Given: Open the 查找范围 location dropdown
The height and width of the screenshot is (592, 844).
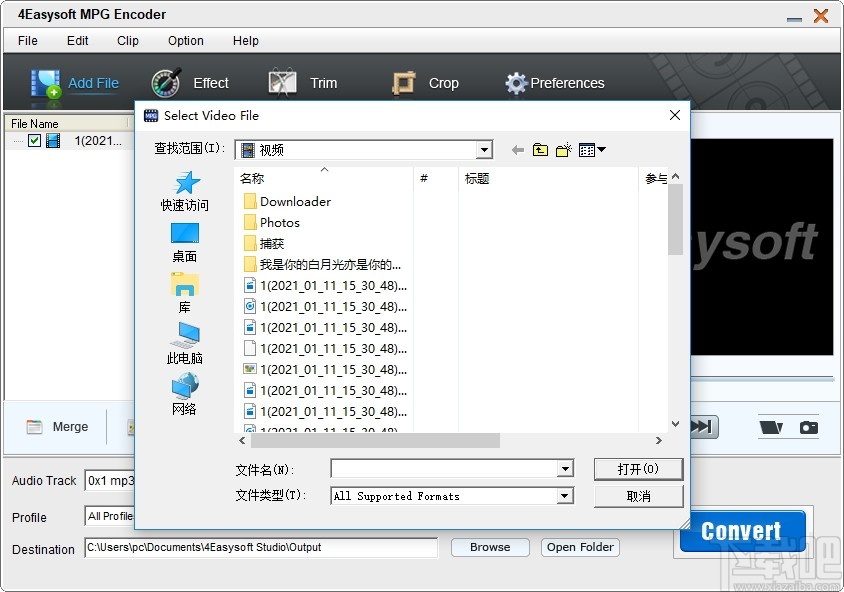Looking at the screenshot, I should click(485, 149).
